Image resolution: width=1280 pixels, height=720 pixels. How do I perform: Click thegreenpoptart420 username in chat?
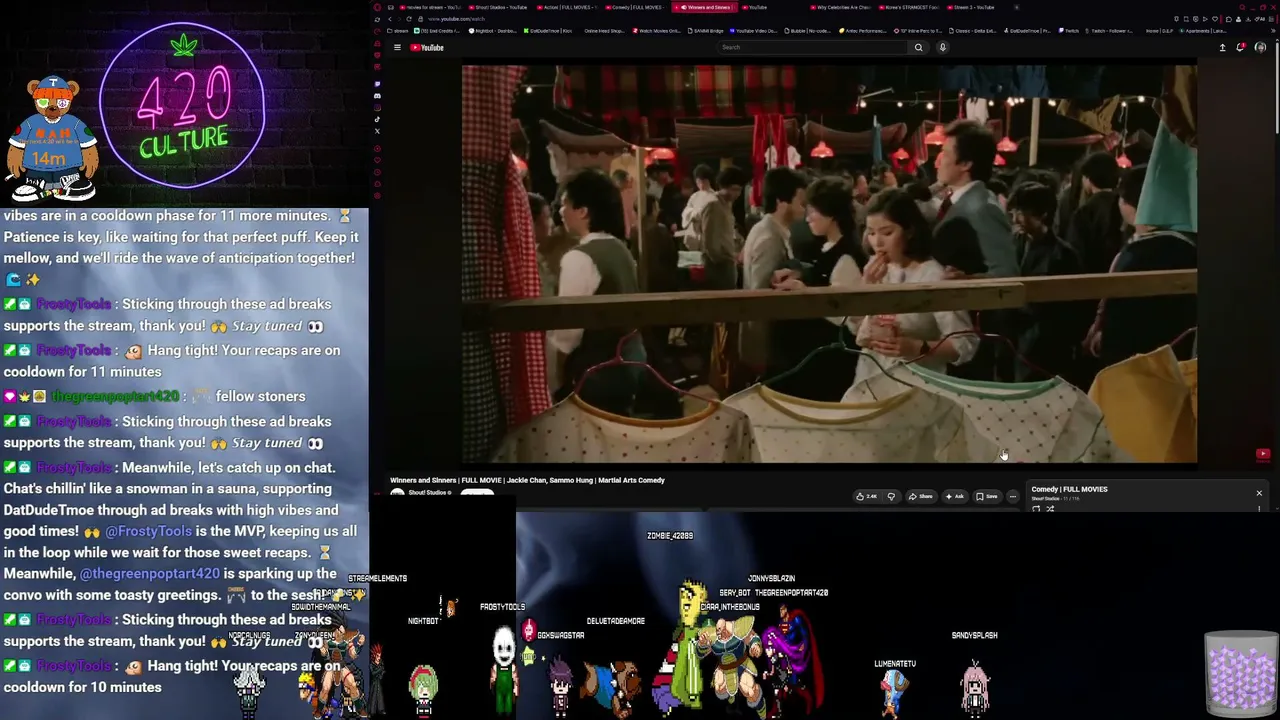[x=115, y=396]
